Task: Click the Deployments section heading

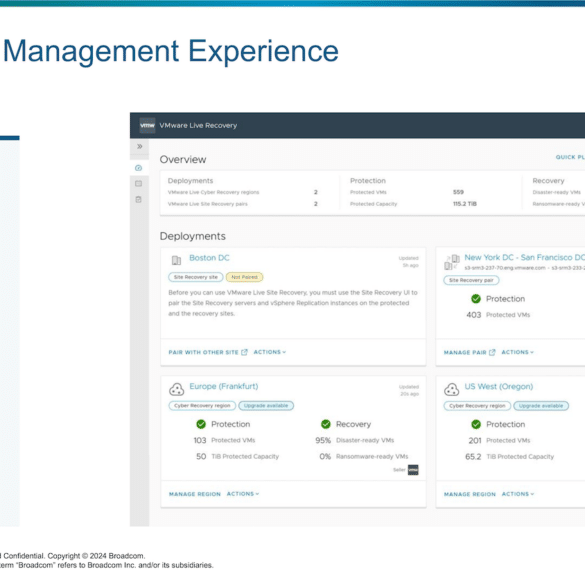Action: coord(193,236)
